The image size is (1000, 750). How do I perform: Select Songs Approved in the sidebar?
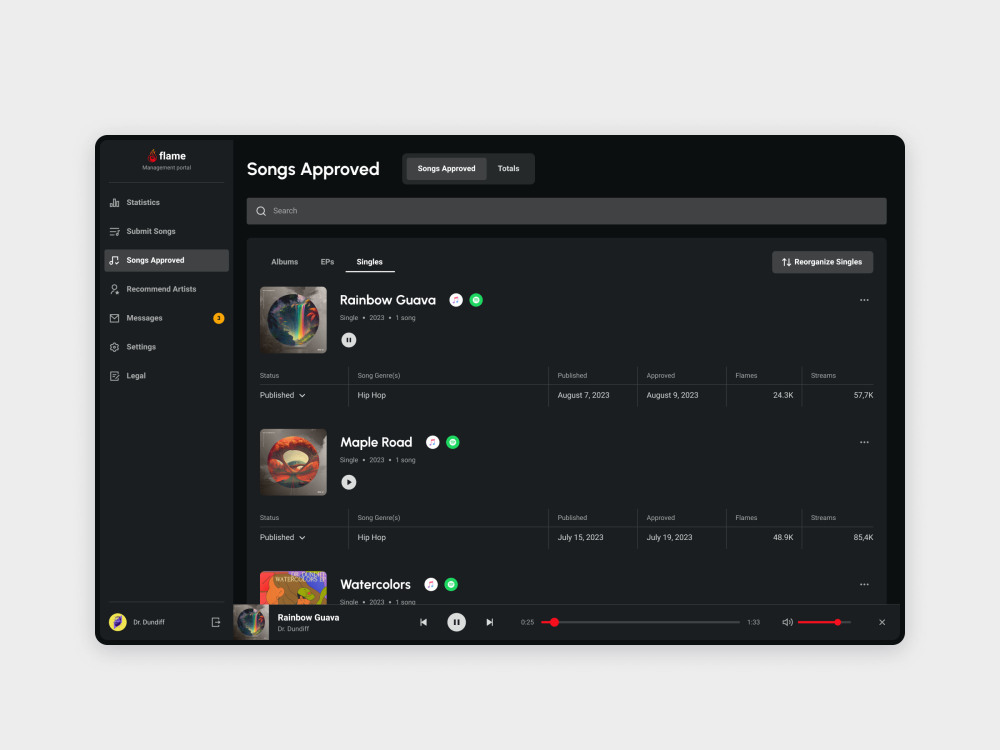click(x=166, y=260)
